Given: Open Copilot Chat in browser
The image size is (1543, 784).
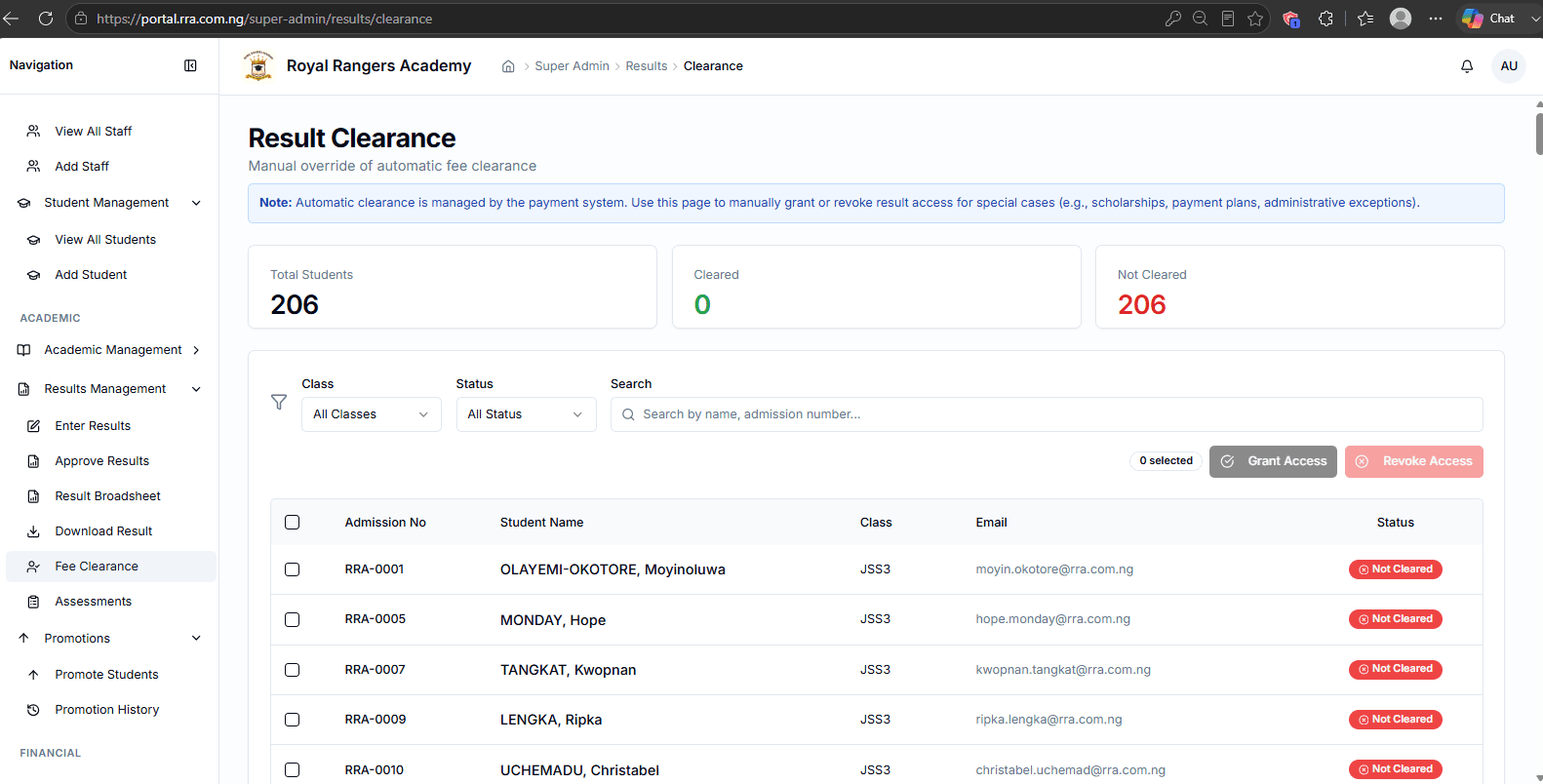Looking at the screenshot, I should (x=1488, y=19).
